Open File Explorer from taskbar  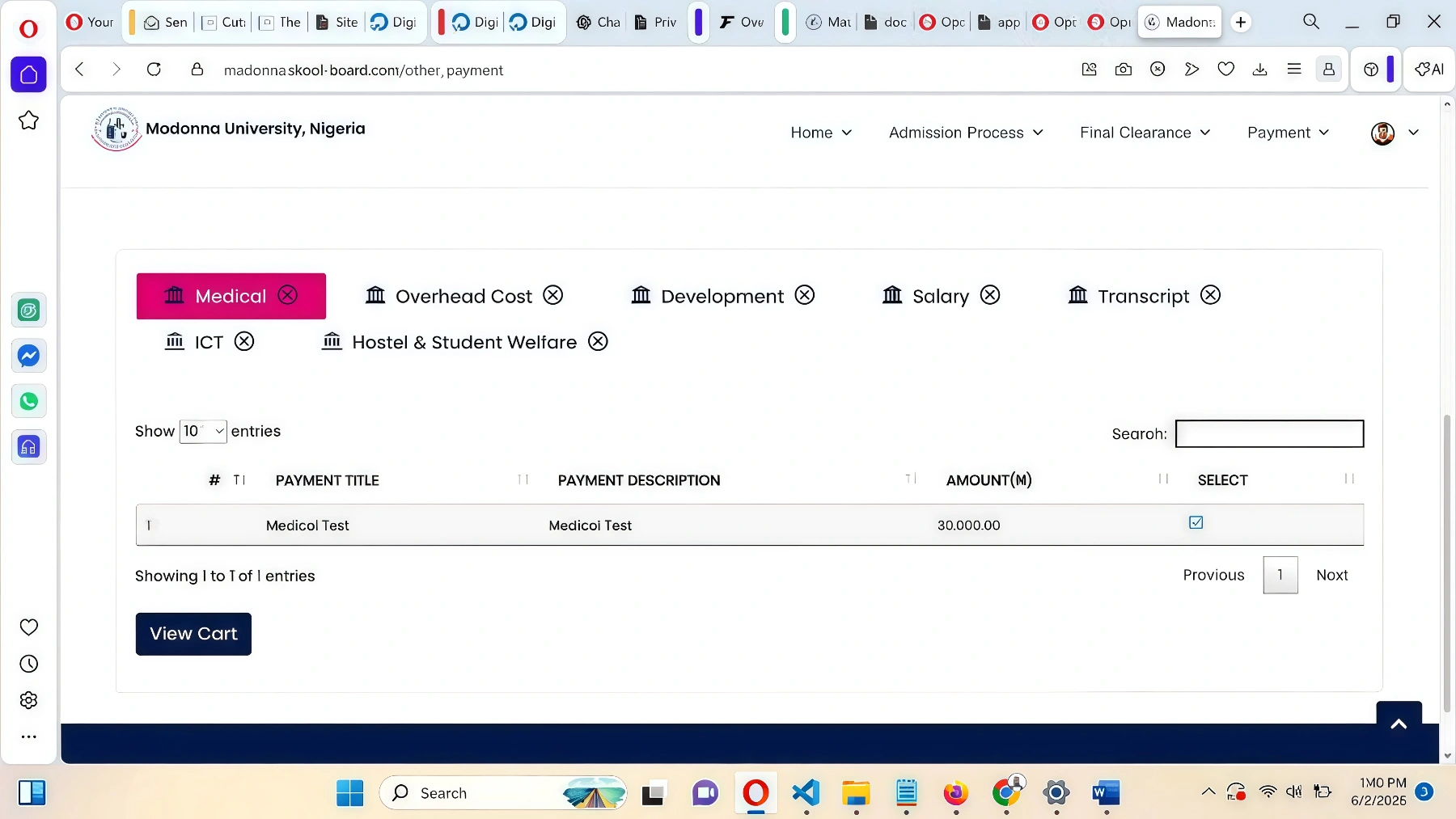point(856,793)
